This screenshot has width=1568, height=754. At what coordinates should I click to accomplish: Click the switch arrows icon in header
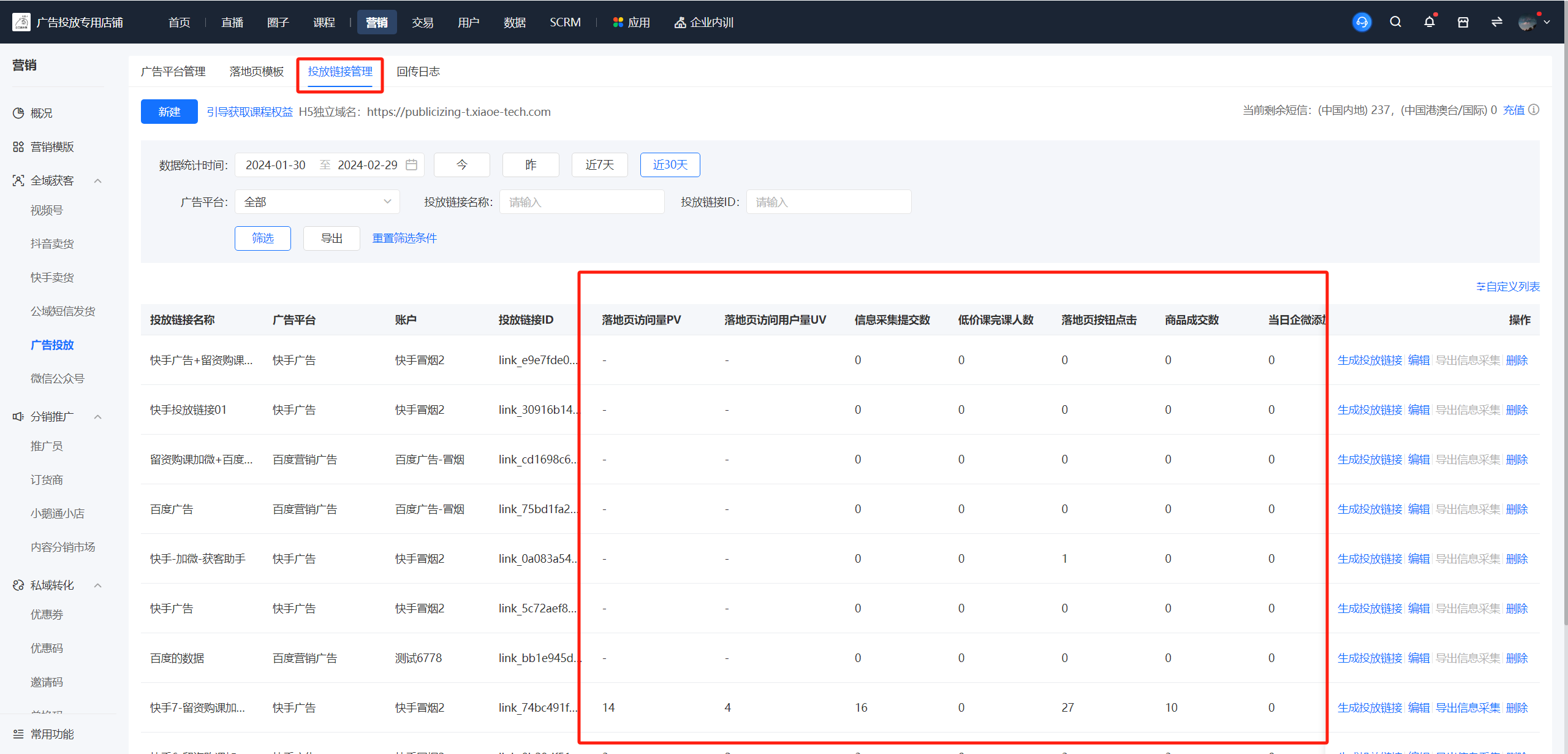tap(1497, 22)
